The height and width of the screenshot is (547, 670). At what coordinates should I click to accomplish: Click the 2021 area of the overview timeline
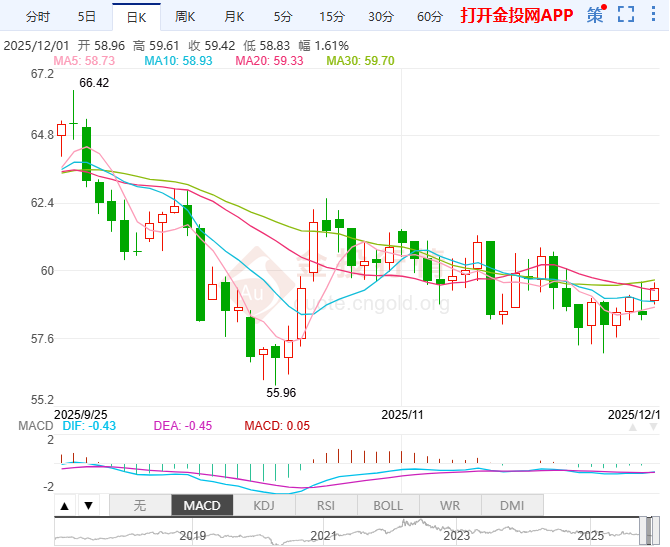[x=323, y=534]
